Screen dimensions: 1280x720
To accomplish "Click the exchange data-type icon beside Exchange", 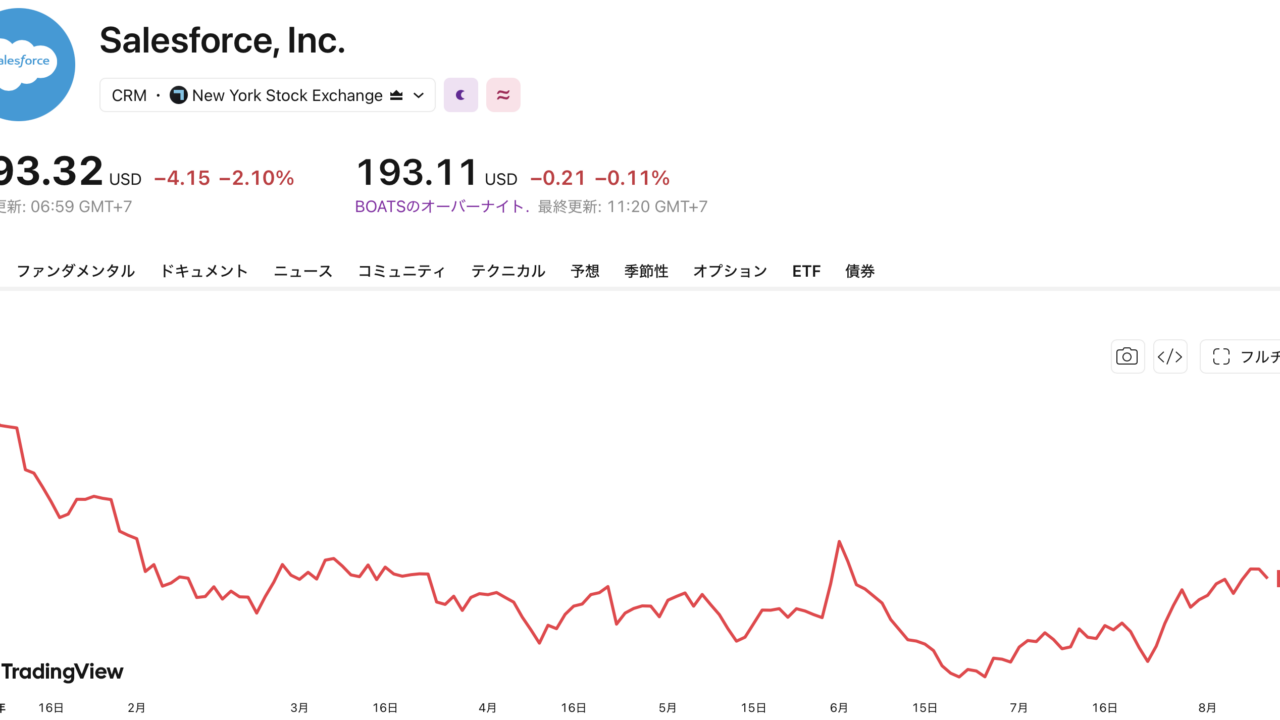I will pos(396,96).
